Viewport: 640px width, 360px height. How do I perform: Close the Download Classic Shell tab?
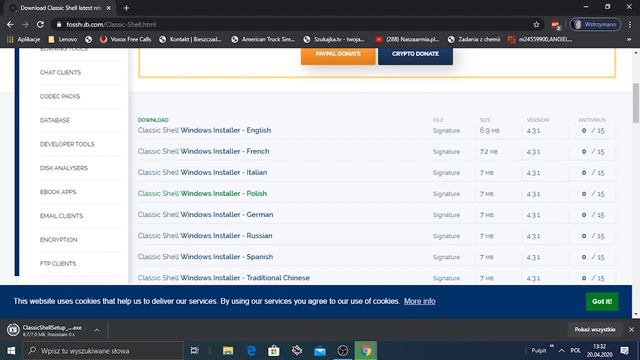point(109,8)
